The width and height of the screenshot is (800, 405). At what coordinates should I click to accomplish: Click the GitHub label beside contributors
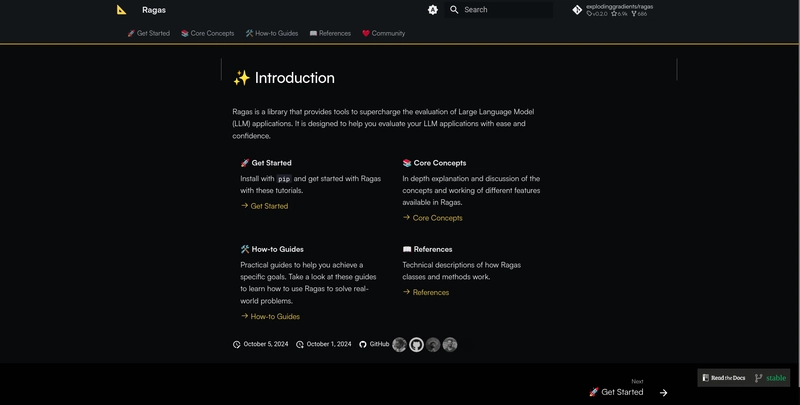click(x=379, y=344)
